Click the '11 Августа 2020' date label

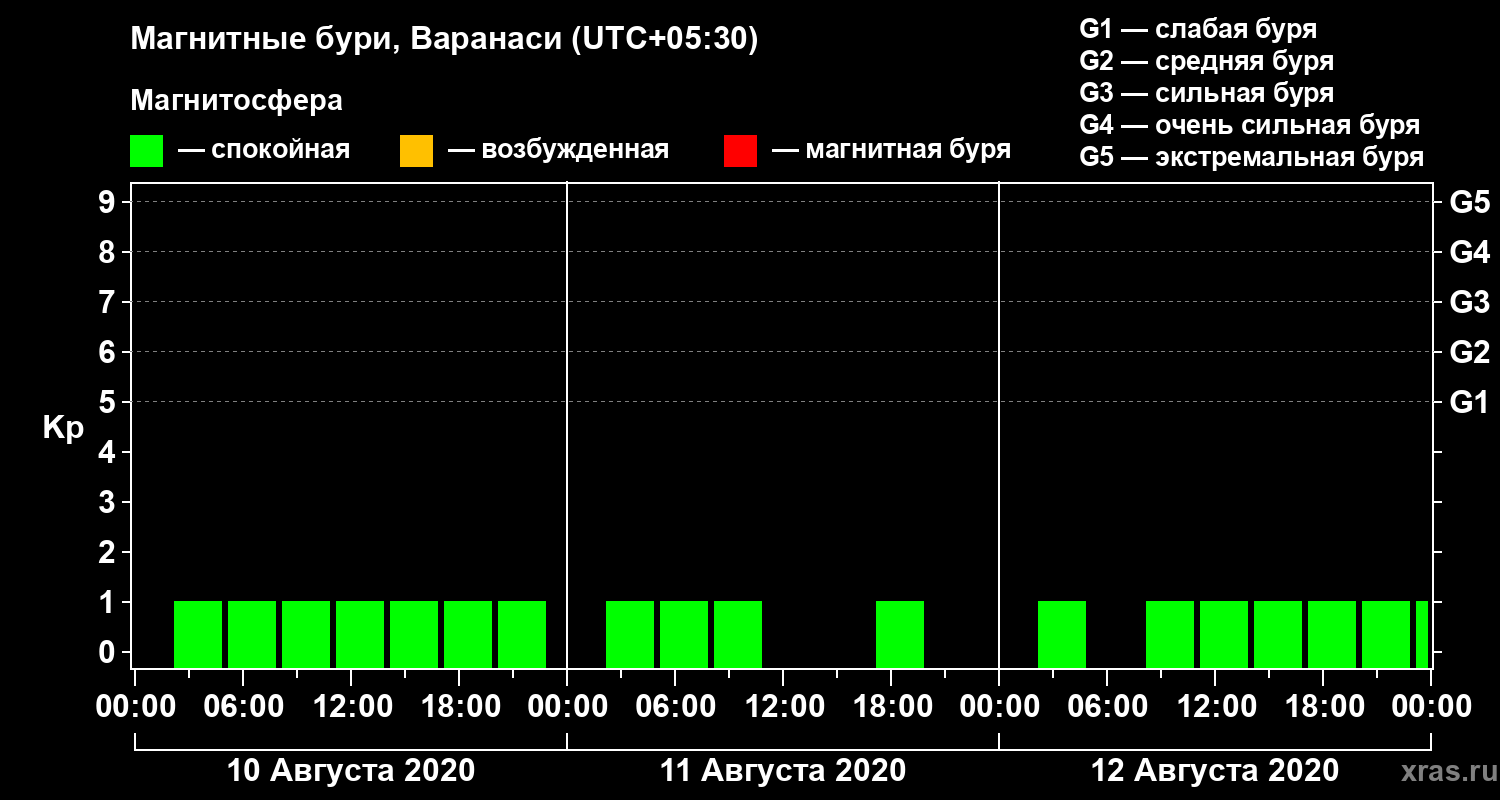783,771
